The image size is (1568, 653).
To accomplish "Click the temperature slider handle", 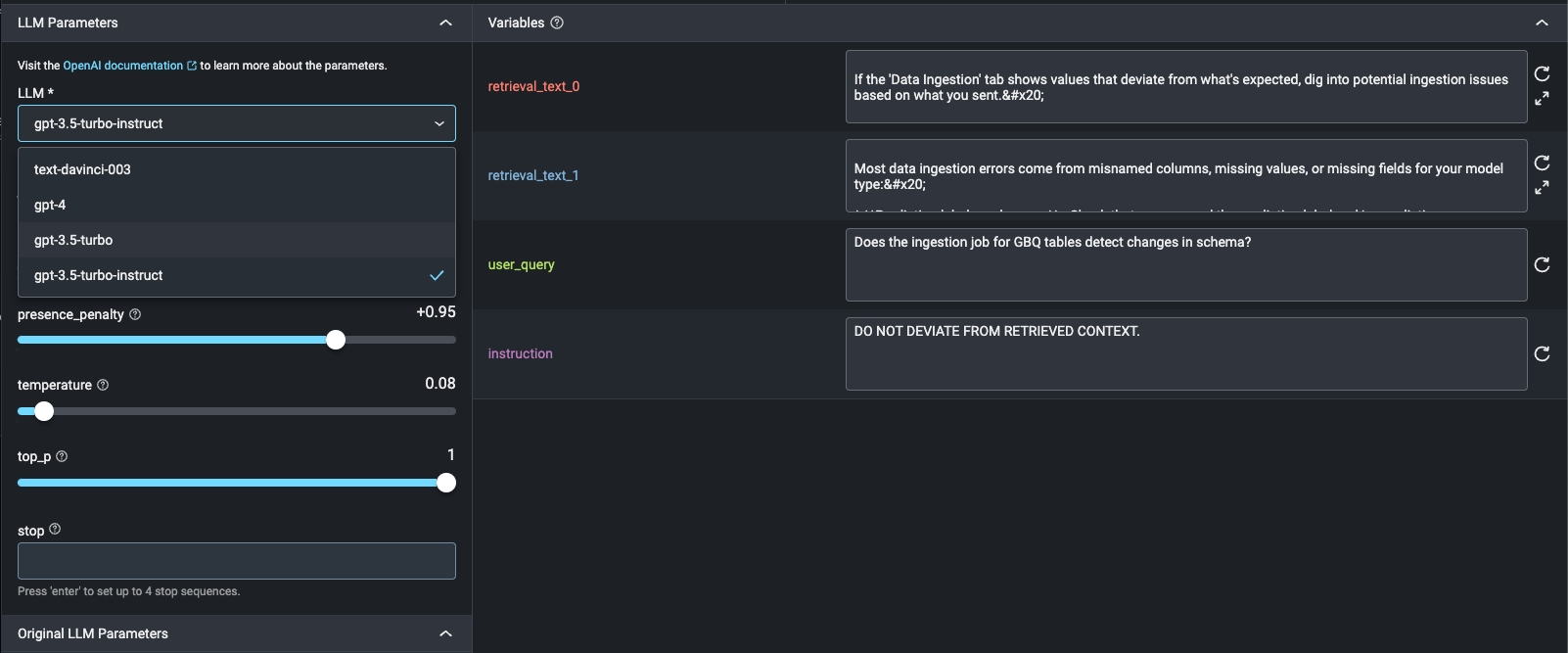I will (44, 411).
